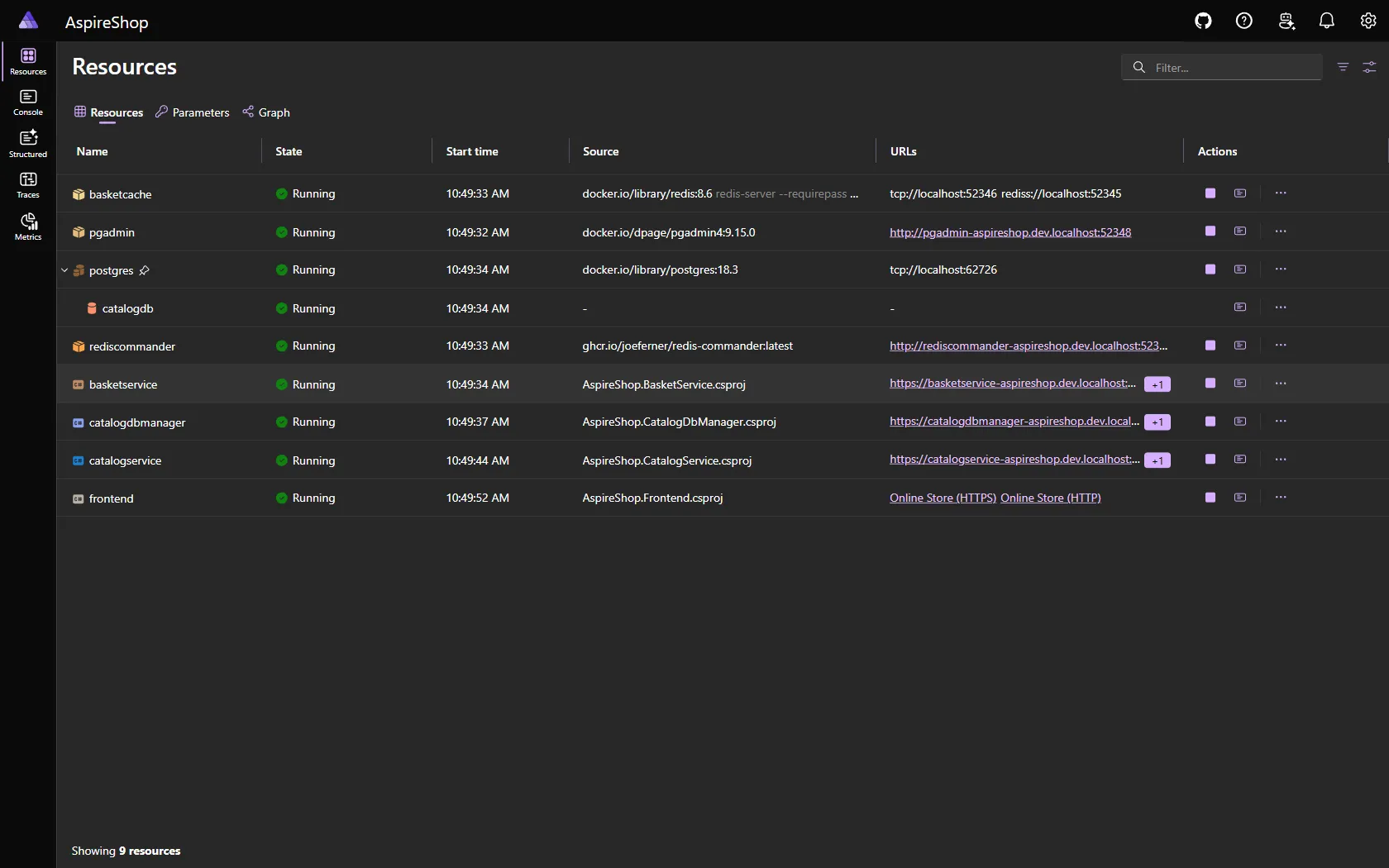Unpin the postgres resource pin icon

coord(144,270)
